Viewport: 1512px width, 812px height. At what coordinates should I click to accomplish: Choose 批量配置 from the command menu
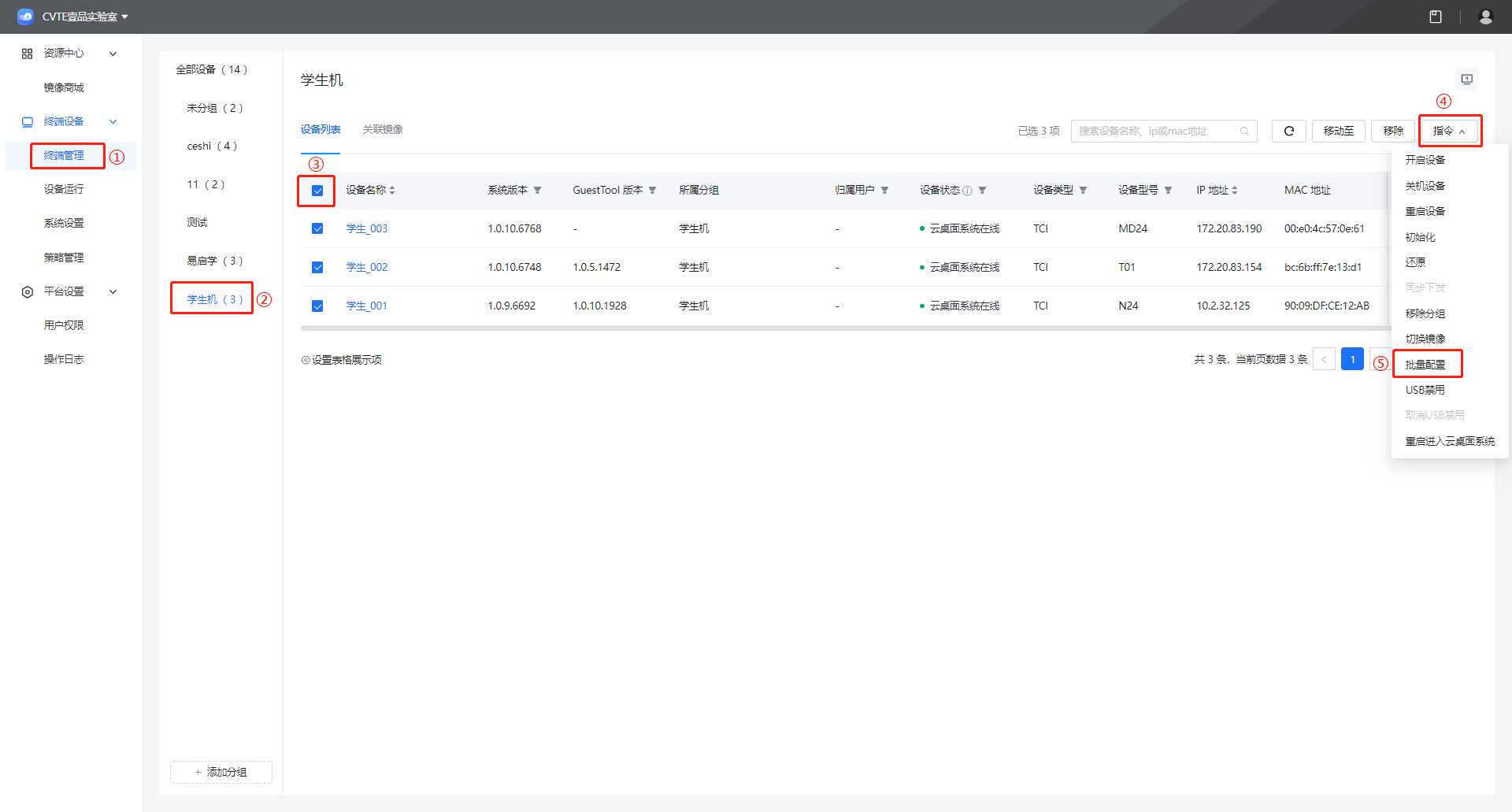click(x=1425, y=365)
